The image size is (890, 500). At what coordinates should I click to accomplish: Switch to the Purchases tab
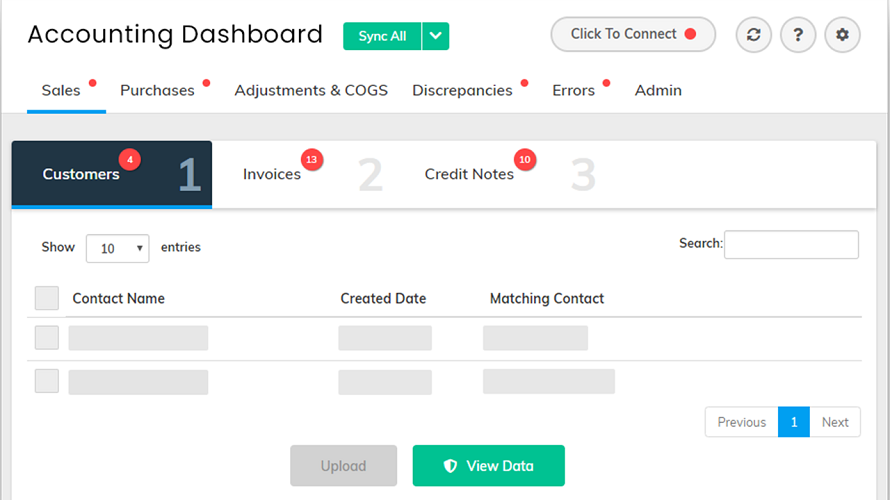pos(157,90)
